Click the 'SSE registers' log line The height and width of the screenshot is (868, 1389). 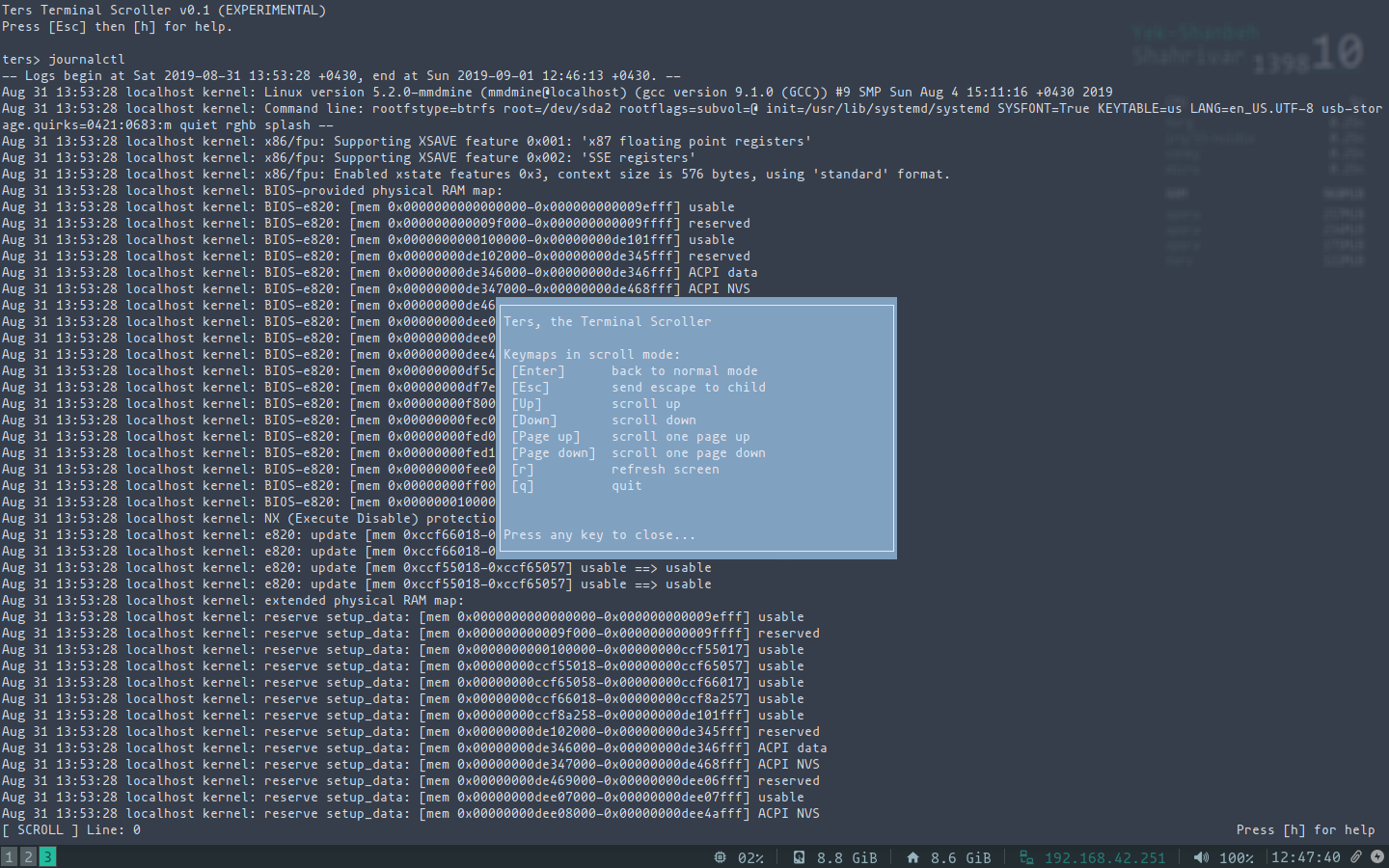point(349,157)
